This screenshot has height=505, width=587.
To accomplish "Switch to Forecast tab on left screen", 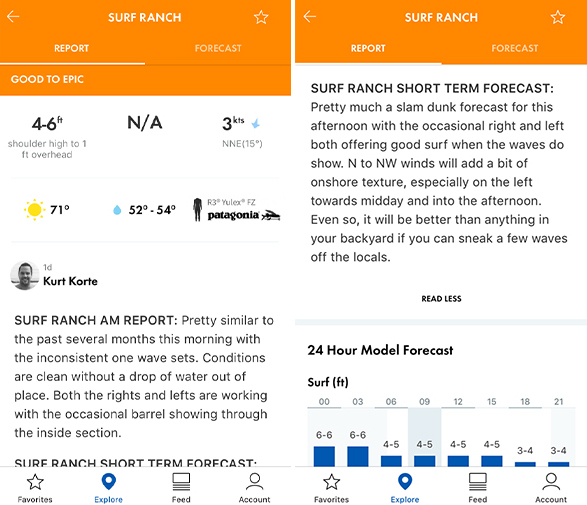I will [218, 48].
